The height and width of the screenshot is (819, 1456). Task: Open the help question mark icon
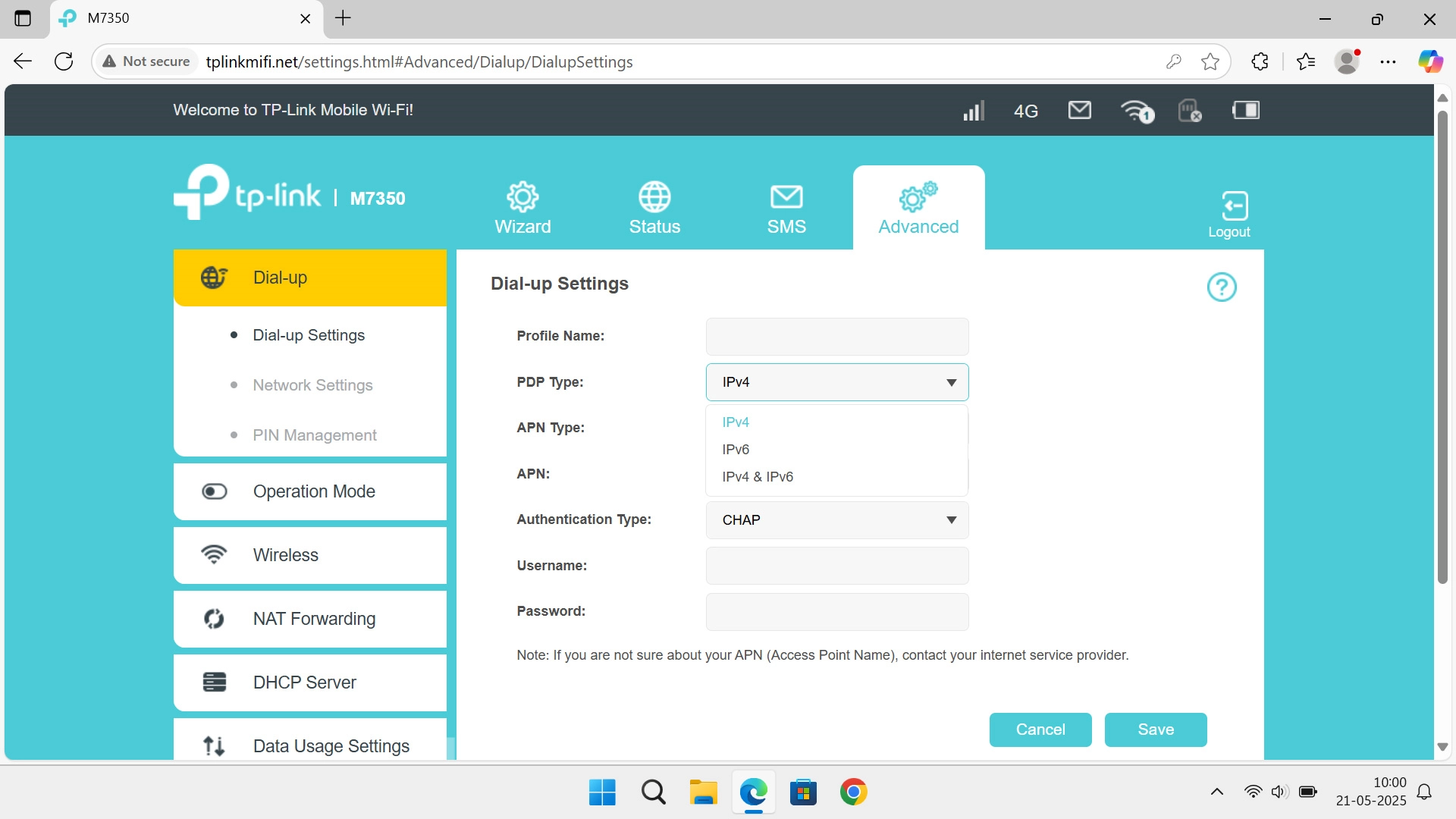pos(1222,287)
